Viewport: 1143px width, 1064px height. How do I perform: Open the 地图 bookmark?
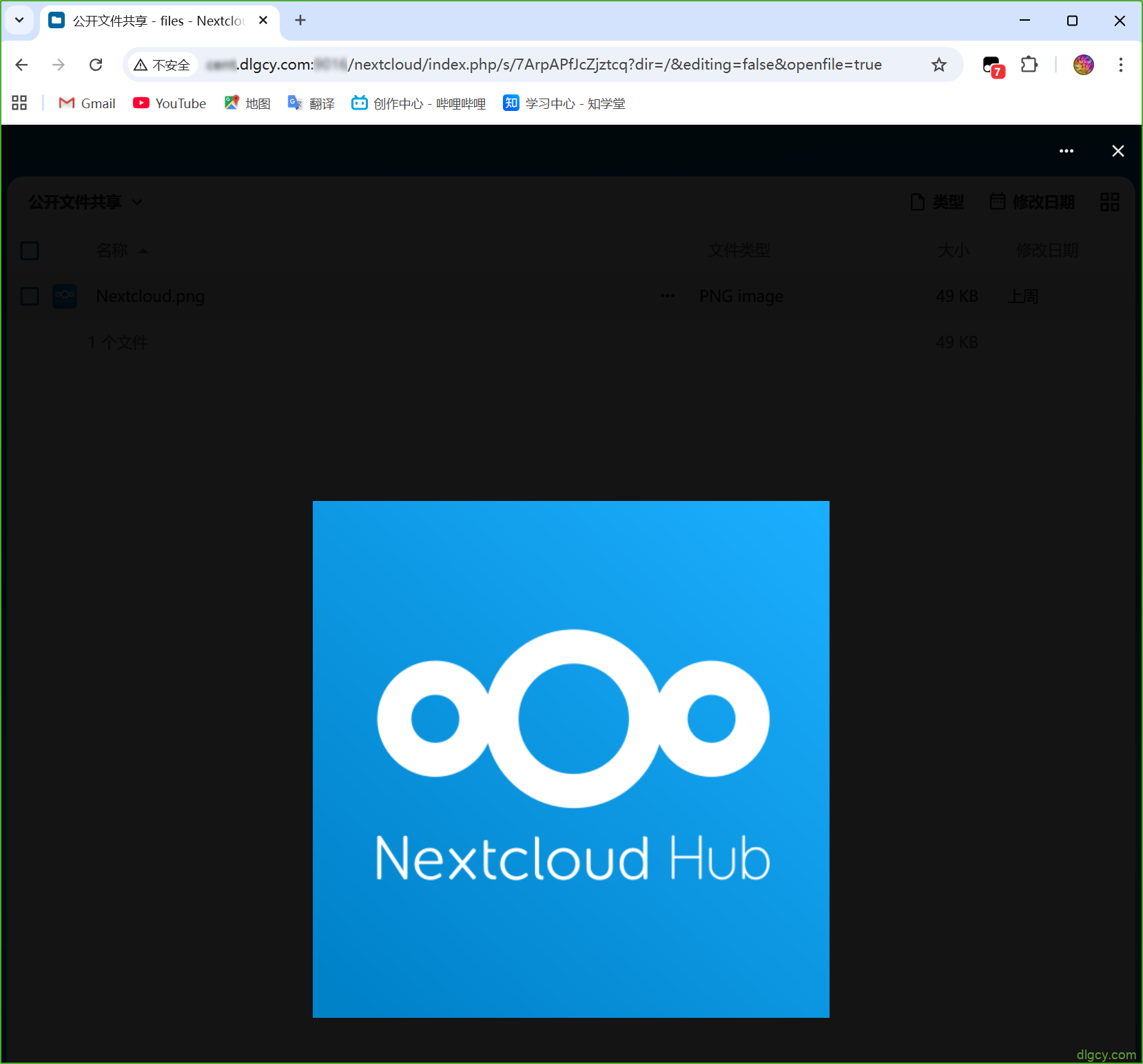pos(247,103)
